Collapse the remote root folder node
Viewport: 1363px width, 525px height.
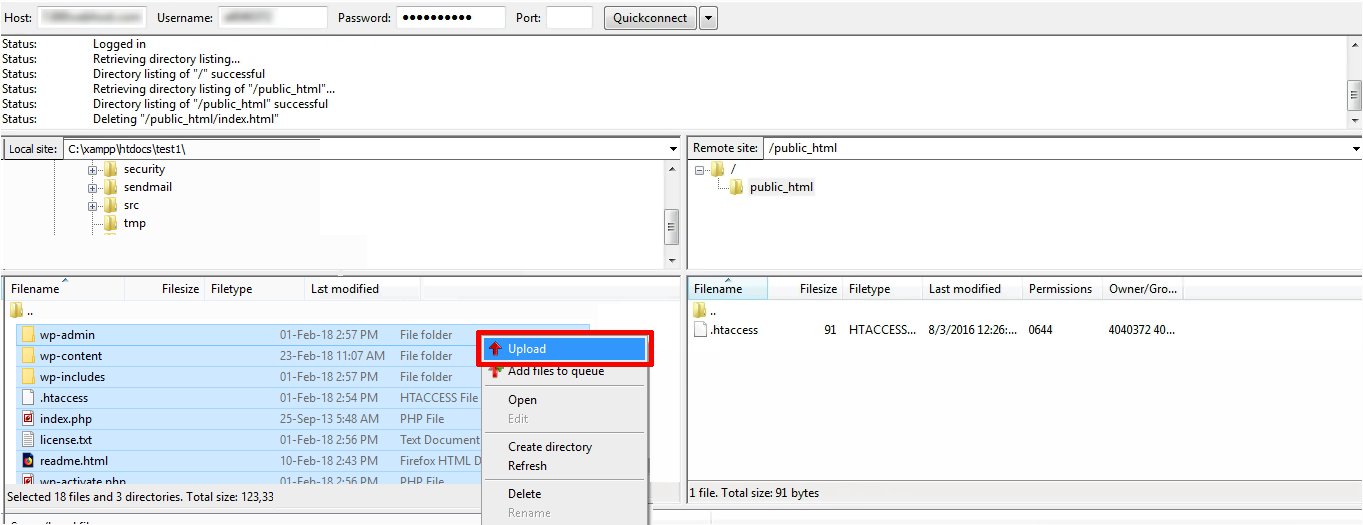pos(700,170)
